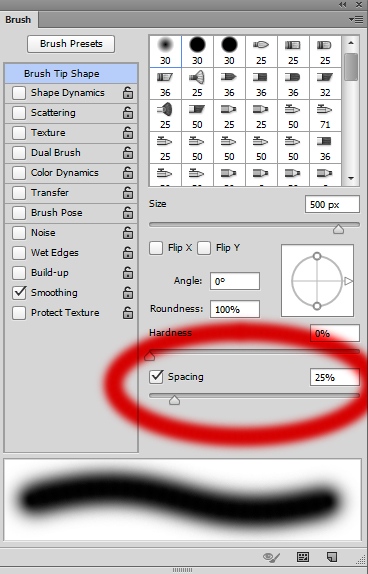This screenshot has height=574, width=368.
Task: Click the lock icon beside Scattering
Action: (128, 113)
